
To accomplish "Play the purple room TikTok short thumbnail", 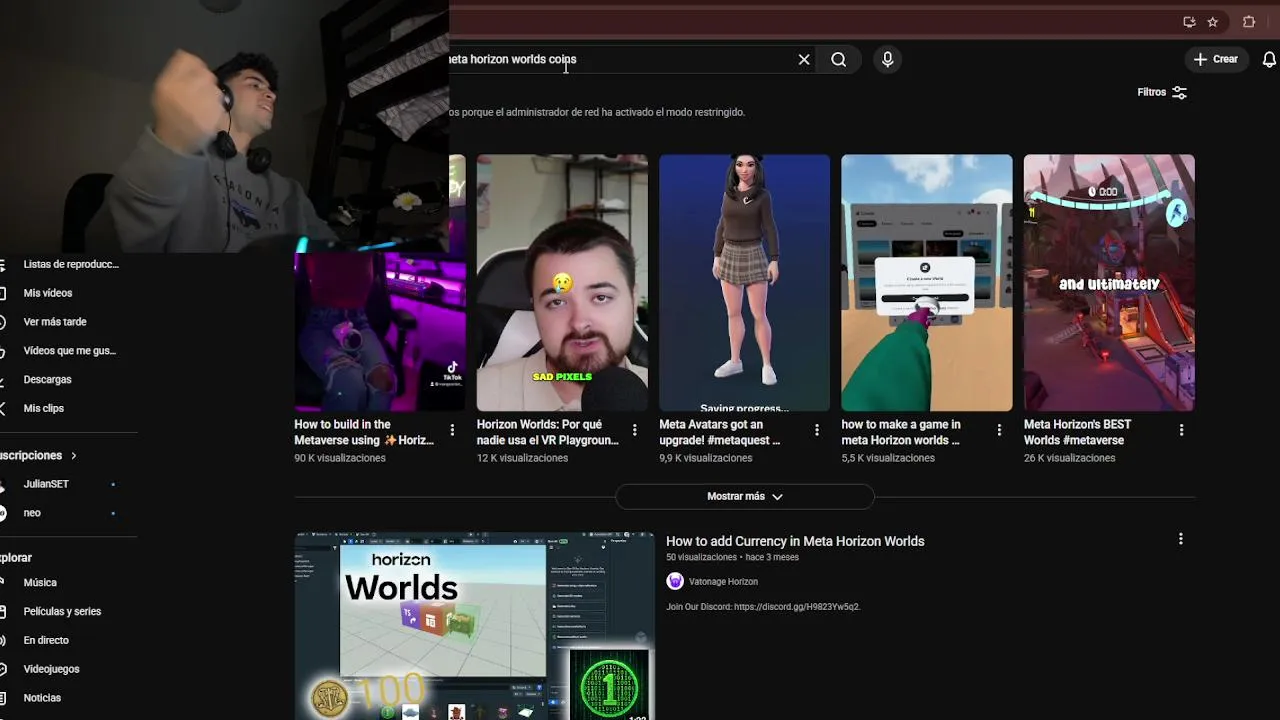I will point(380,330).
